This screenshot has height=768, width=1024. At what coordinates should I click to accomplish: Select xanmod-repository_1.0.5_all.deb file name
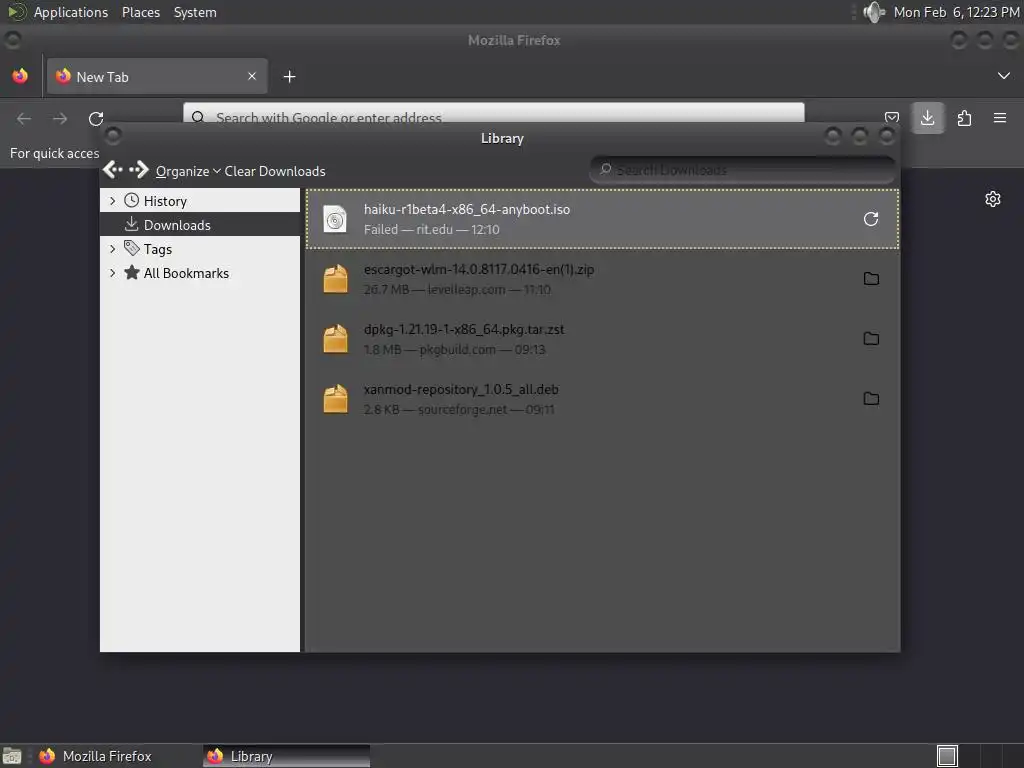pyautogui.click(x=461, y=389)
